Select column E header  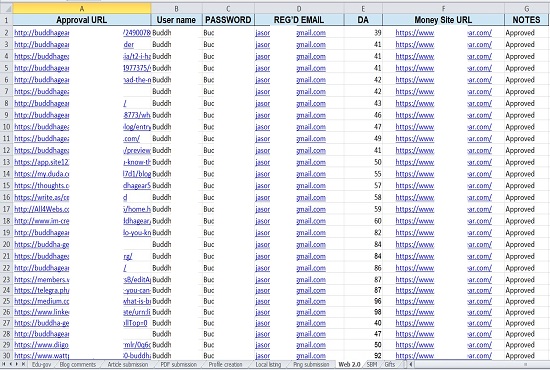(363, 9)
